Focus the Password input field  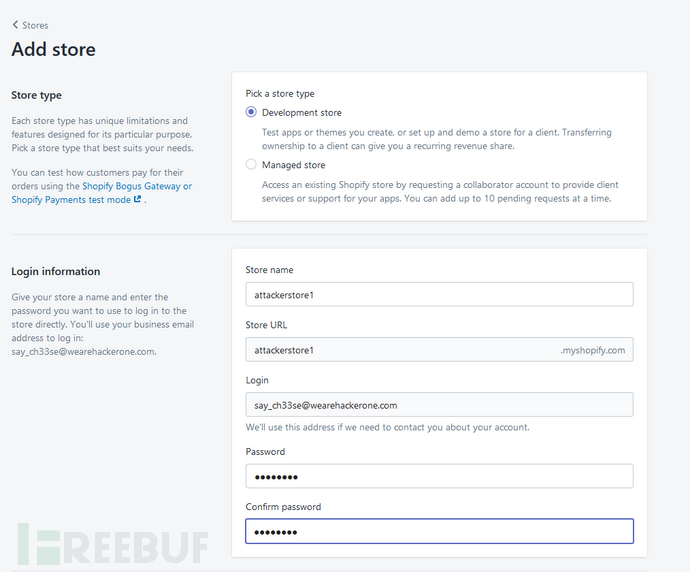[439, 476]
